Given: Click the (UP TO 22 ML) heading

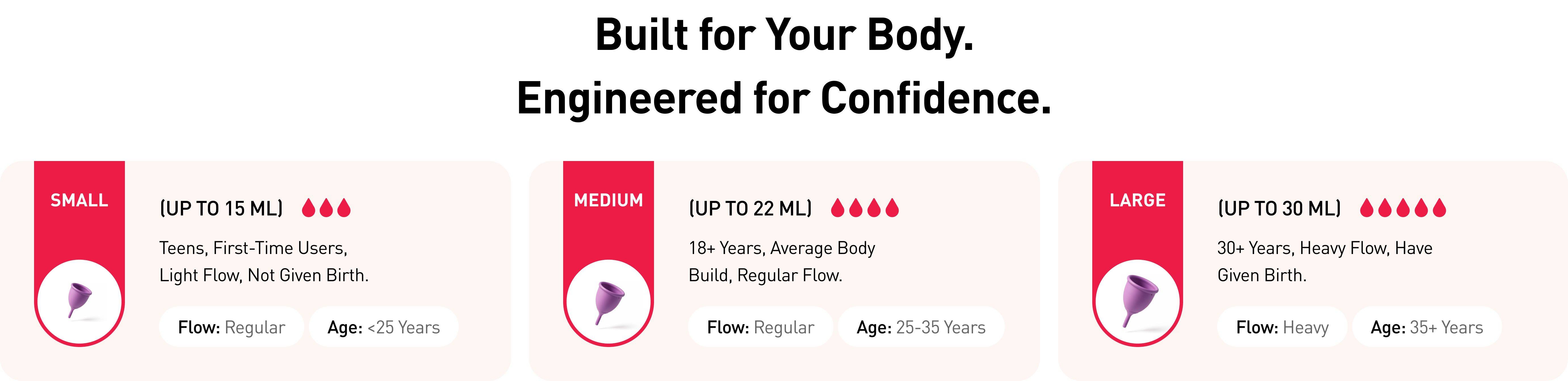Looking at the screenshot, I should (750, 208).
